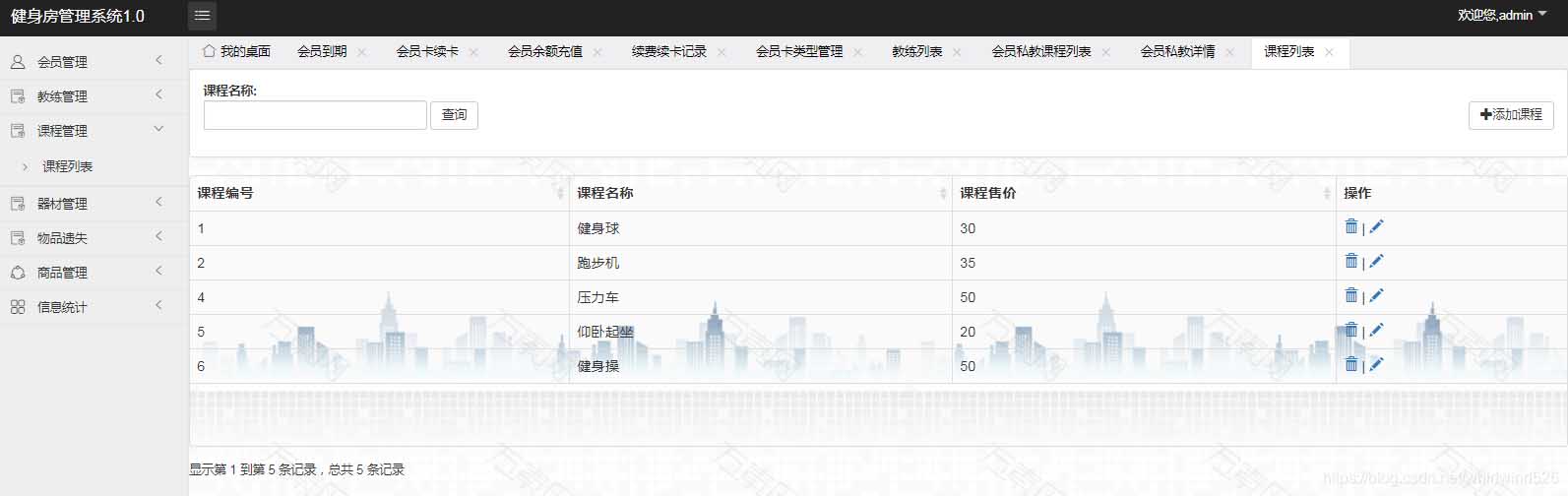The image size is (1568, 496).
Task: Switch to 会员到期 tab
Action: coord(322,51)
